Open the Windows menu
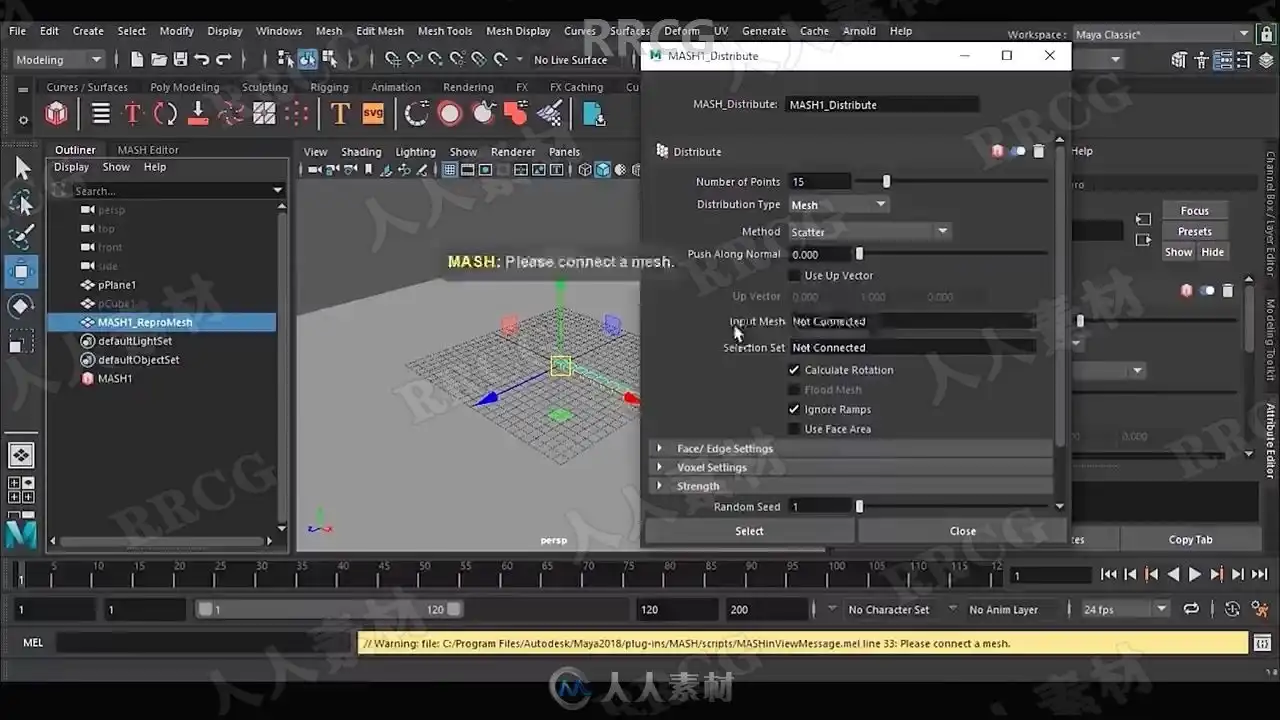This screenshot has width=1280, height=720. (279, 31)
